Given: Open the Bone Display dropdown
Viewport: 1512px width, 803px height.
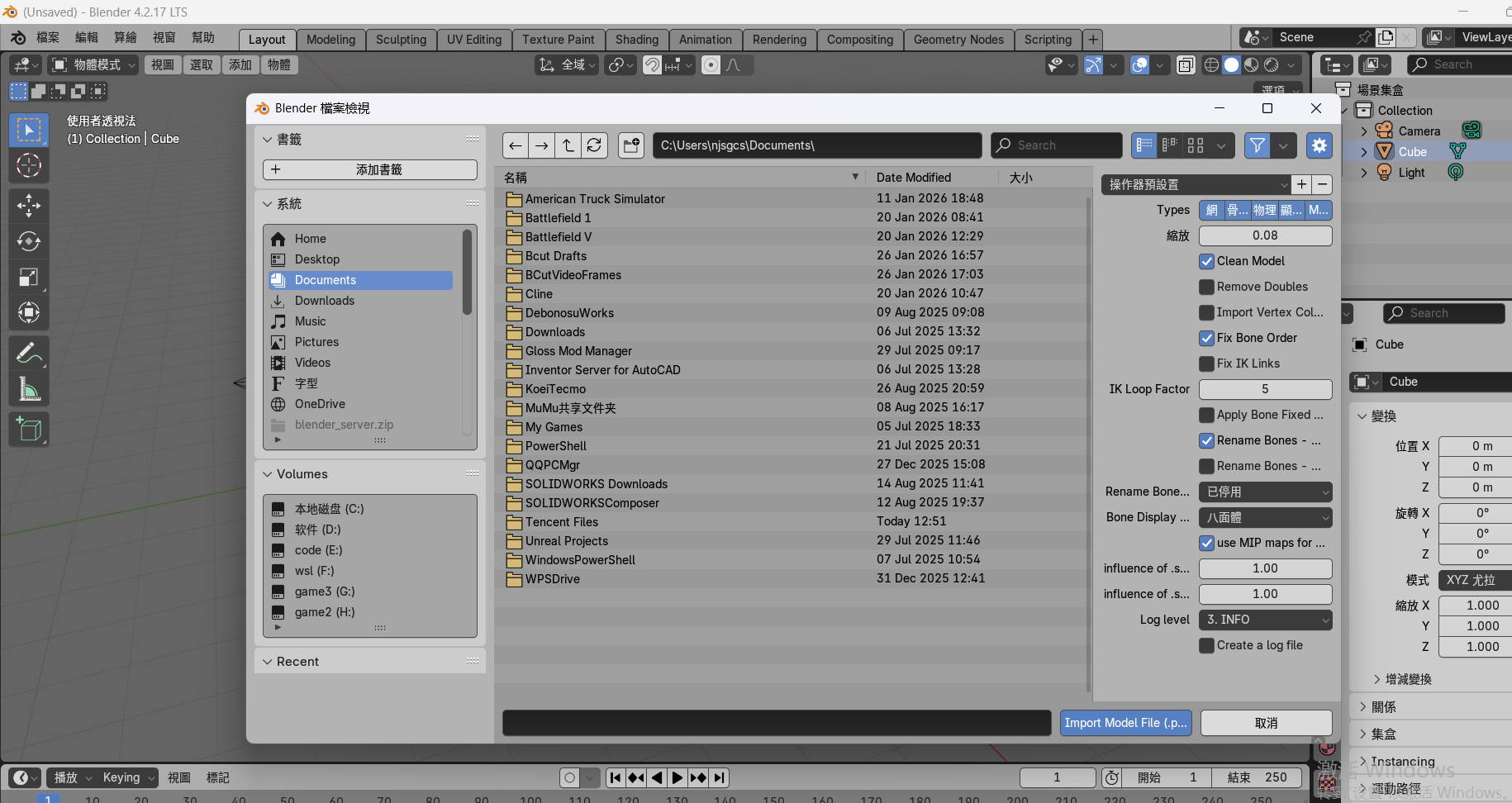Looking at the screenshot, I should [1266, 518].
